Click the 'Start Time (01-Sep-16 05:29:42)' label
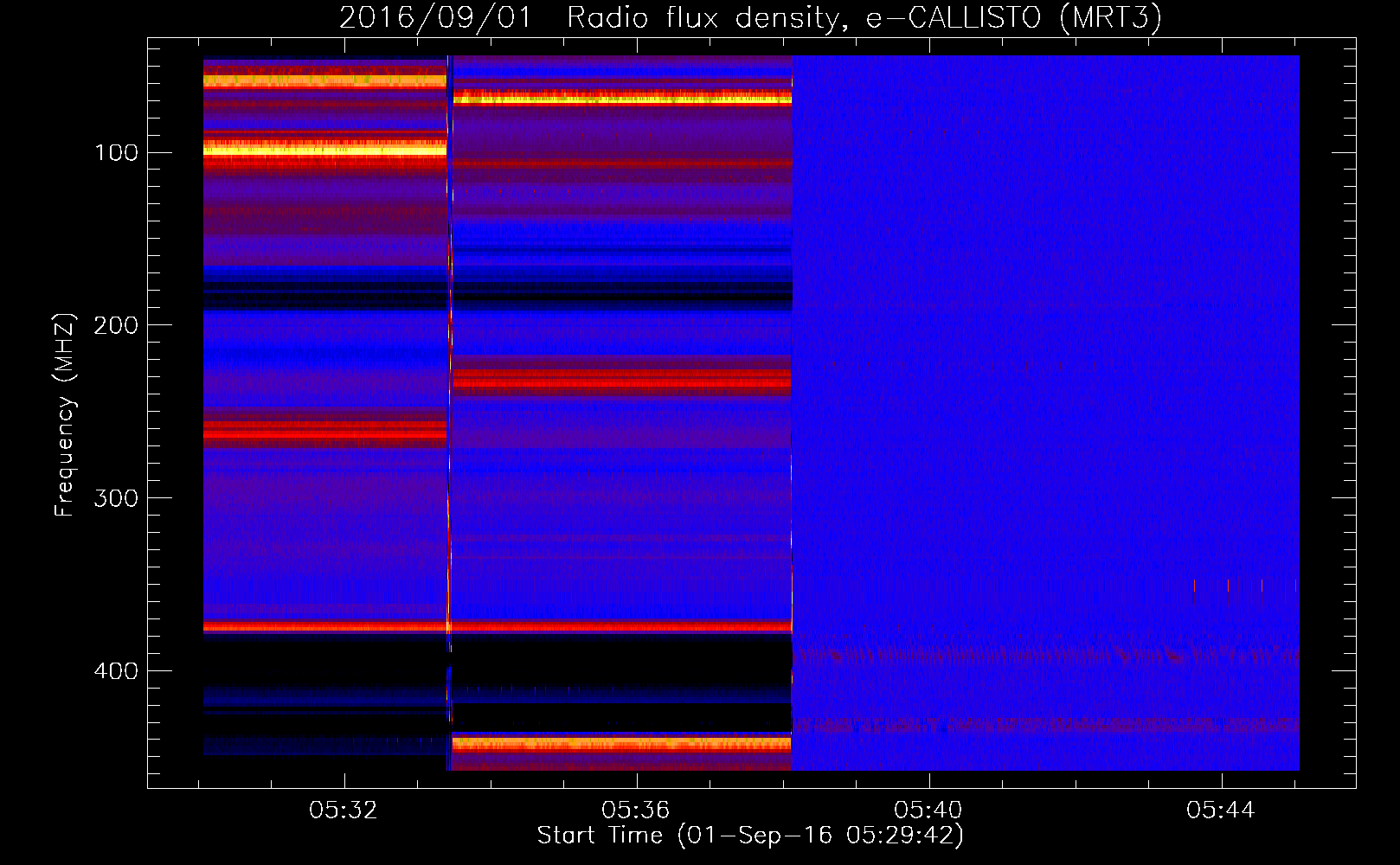The height and width of the screenshot is (865, 1400). tap(750, 836)
